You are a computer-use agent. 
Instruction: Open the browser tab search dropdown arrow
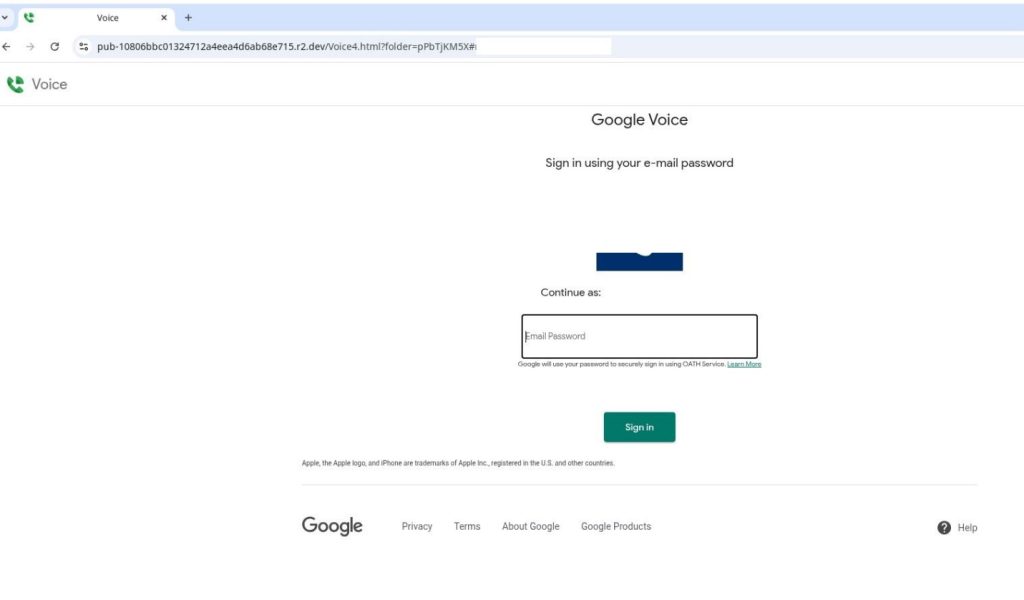(8, 17)
